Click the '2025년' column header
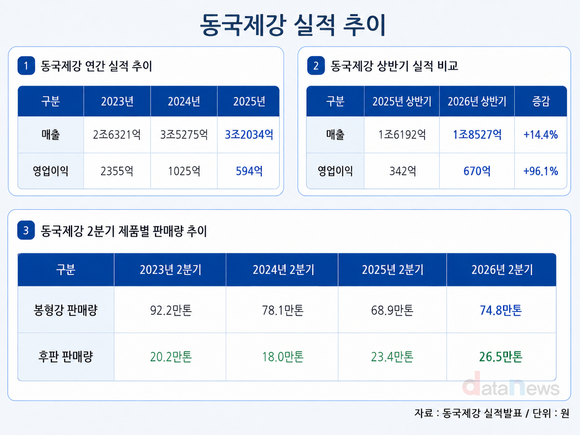Viewport: 580px width, 435px height. (249, 101)
